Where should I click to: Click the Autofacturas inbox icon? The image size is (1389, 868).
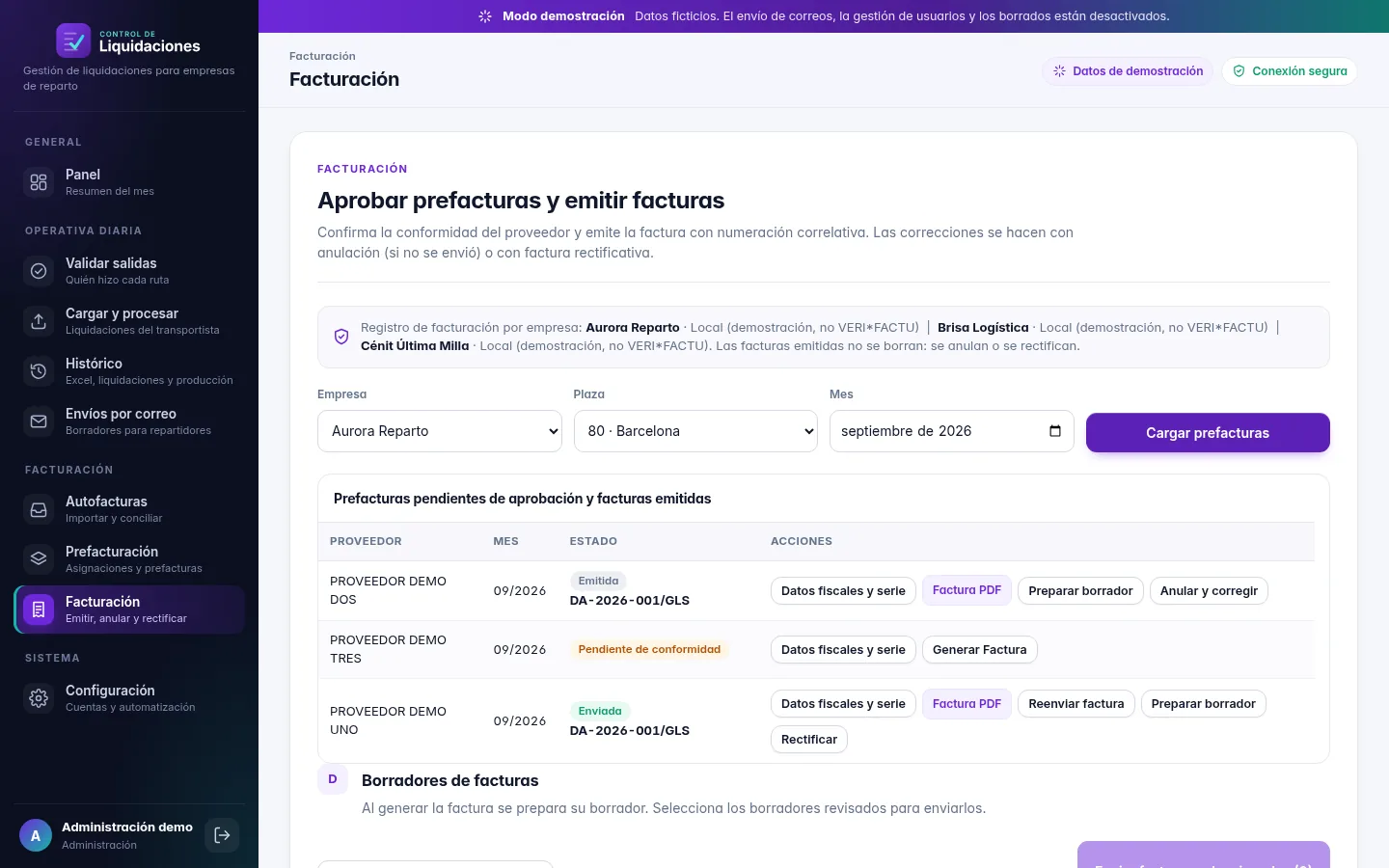point(39,509)
